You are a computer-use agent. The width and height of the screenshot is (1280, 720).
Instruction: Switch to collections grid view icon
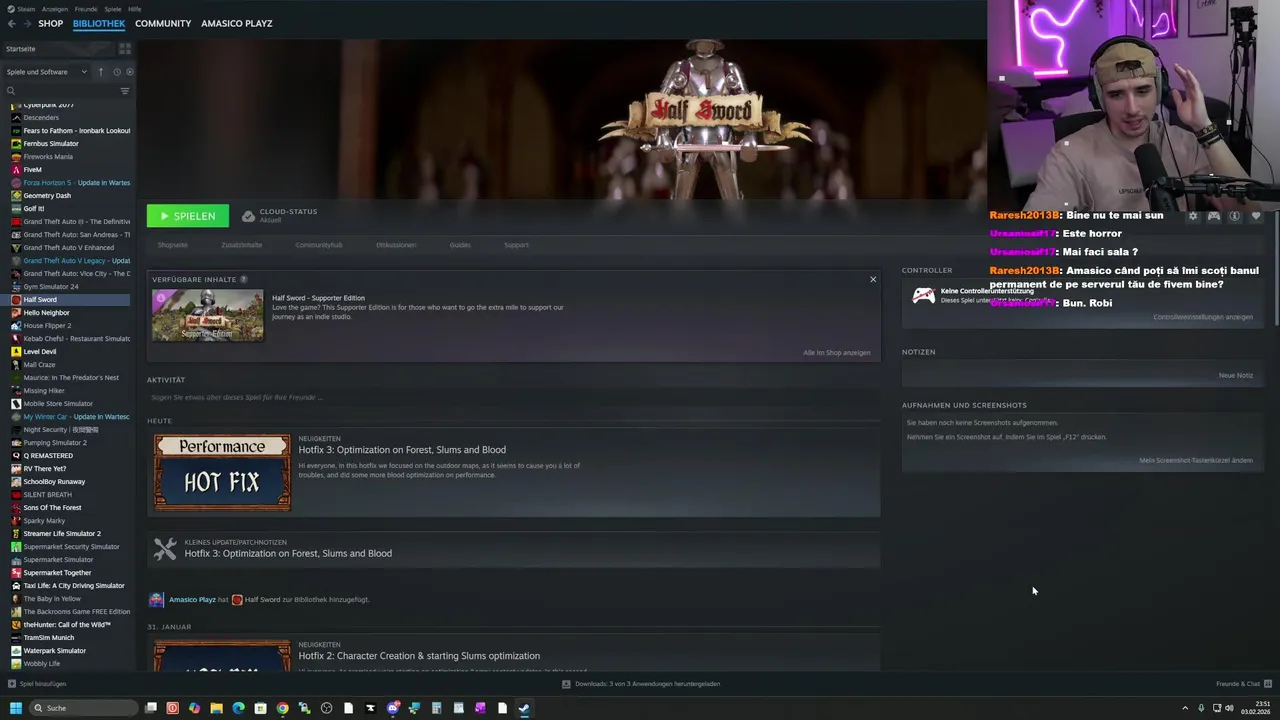tap(125, 49)
